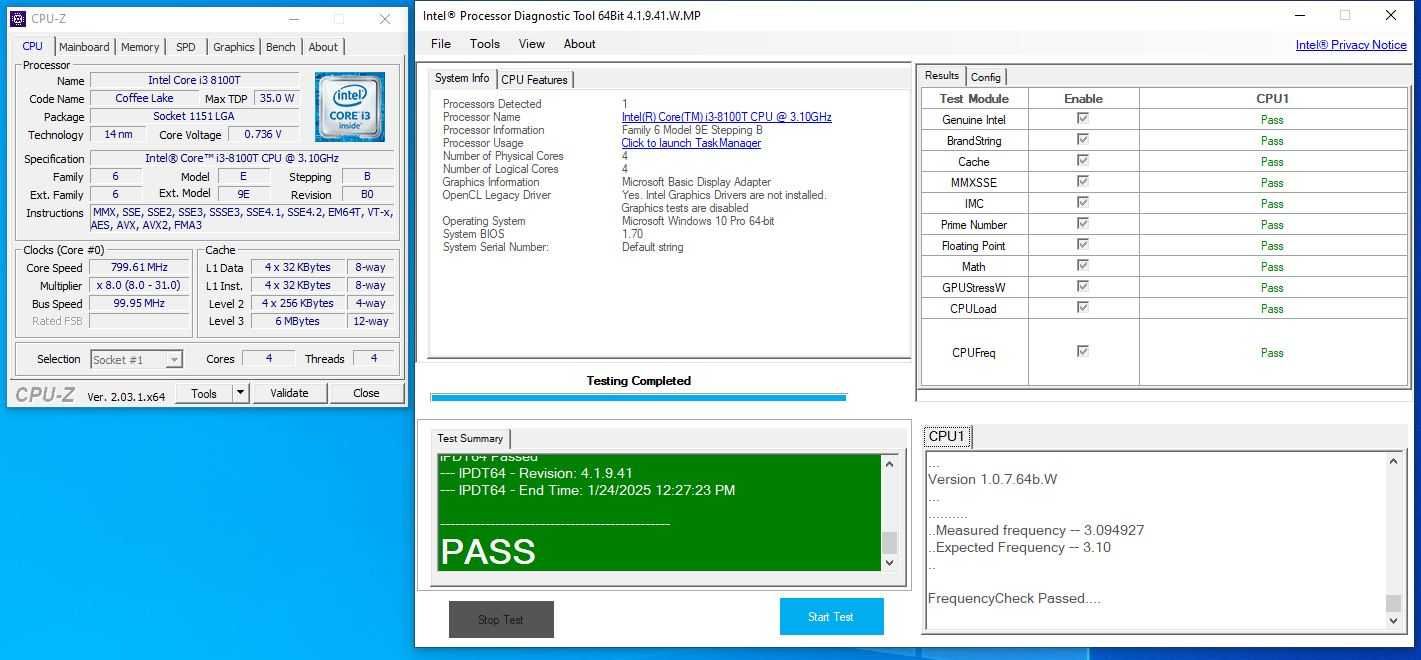Toggle the BrandString test checkbox
Screen dimensions: 1421x660
[1082, 139]
